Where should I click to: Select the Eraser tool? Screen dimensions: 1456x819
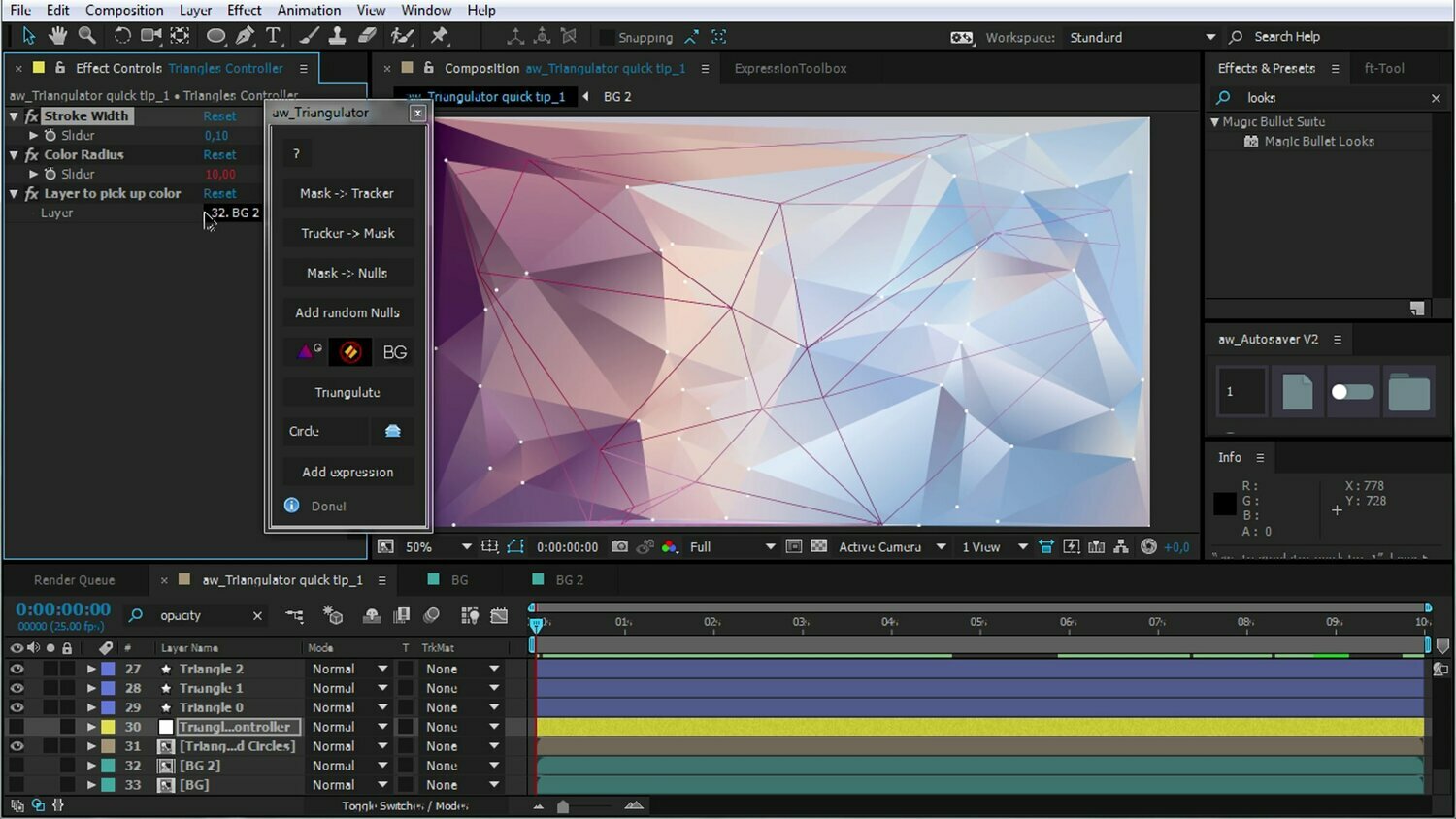(367, 36)
